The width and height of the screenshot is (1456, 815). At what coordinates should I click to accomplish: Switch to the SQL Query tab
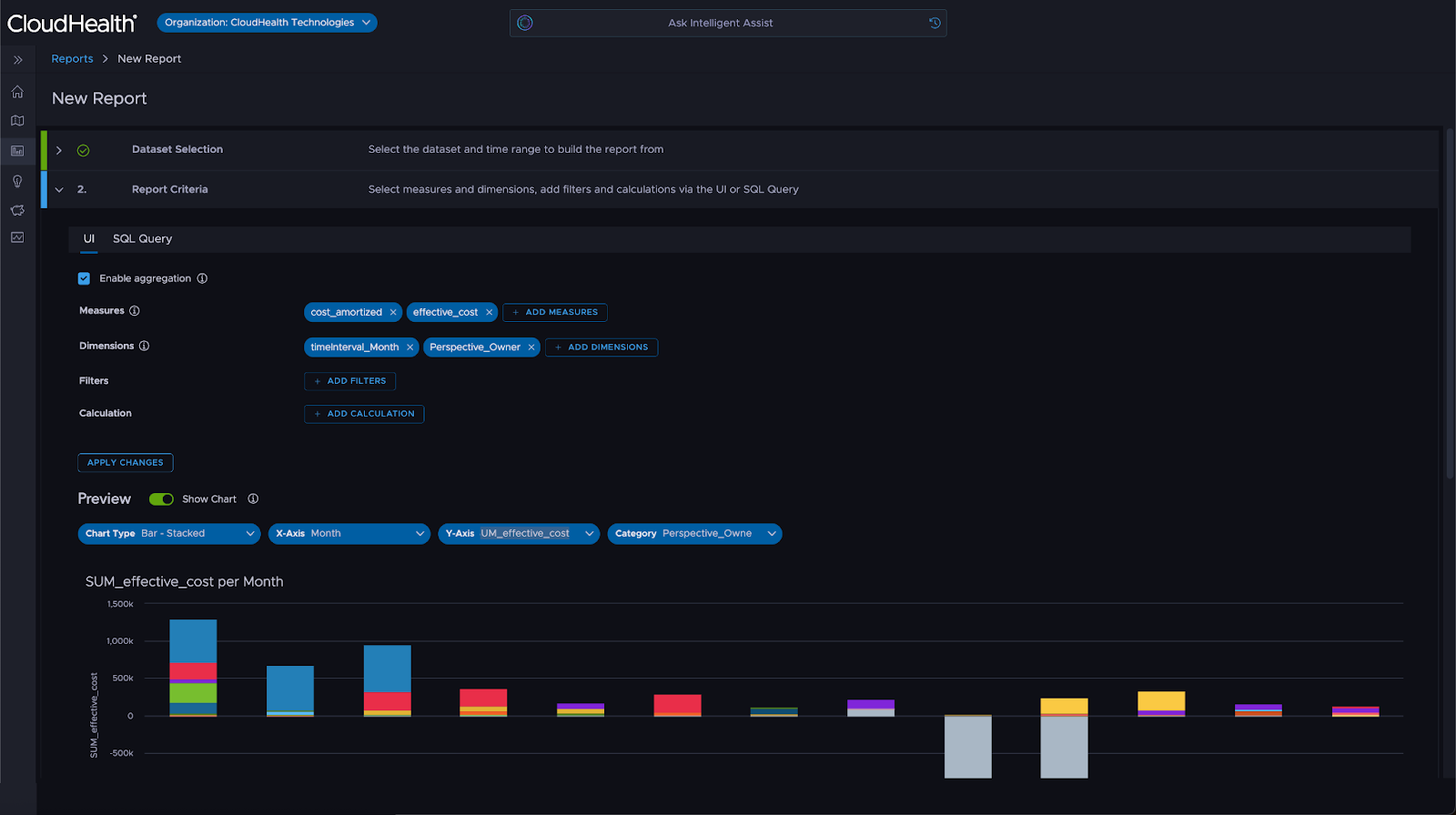(x=142, y=239)
